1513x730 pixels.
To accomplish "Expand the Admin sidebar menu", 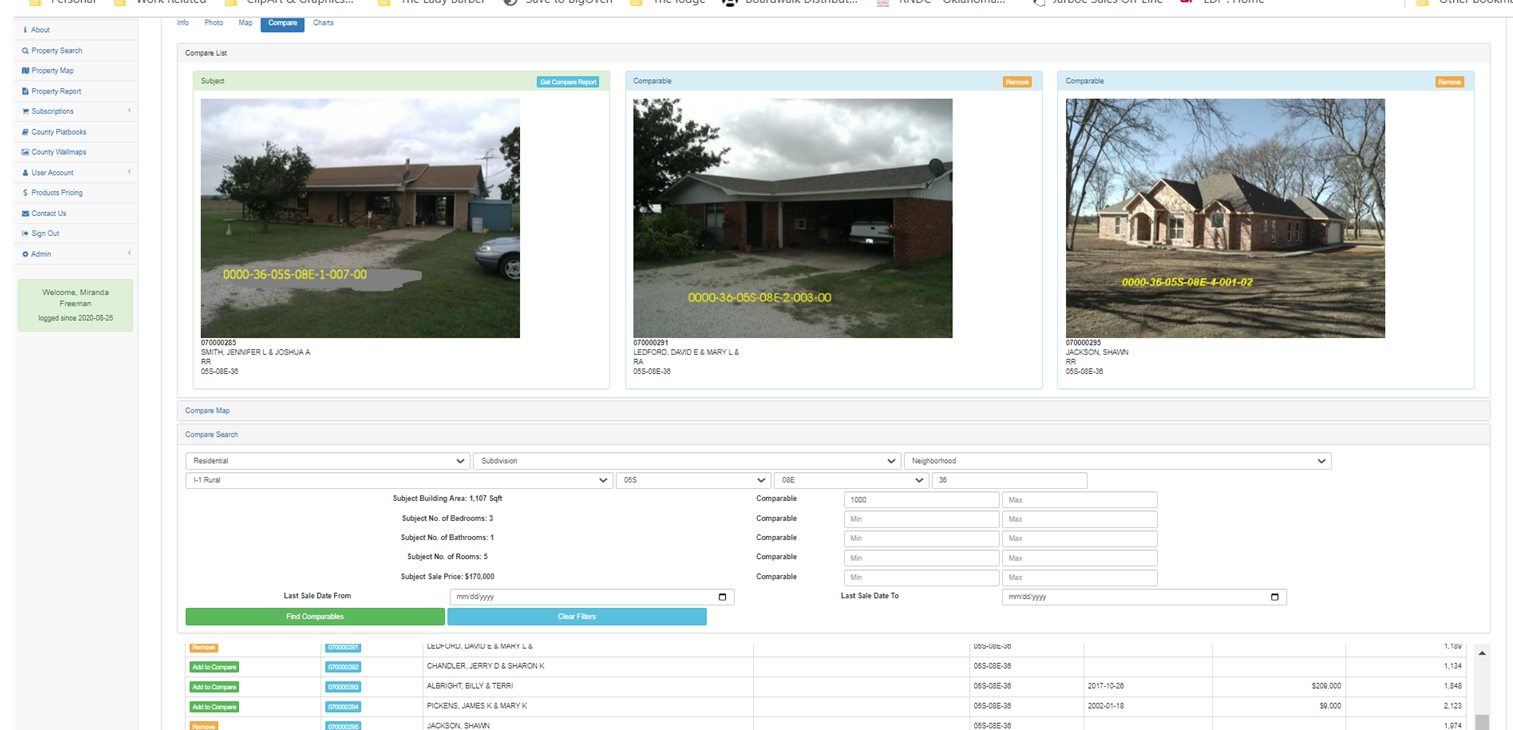I will click(x=75, y=254).
